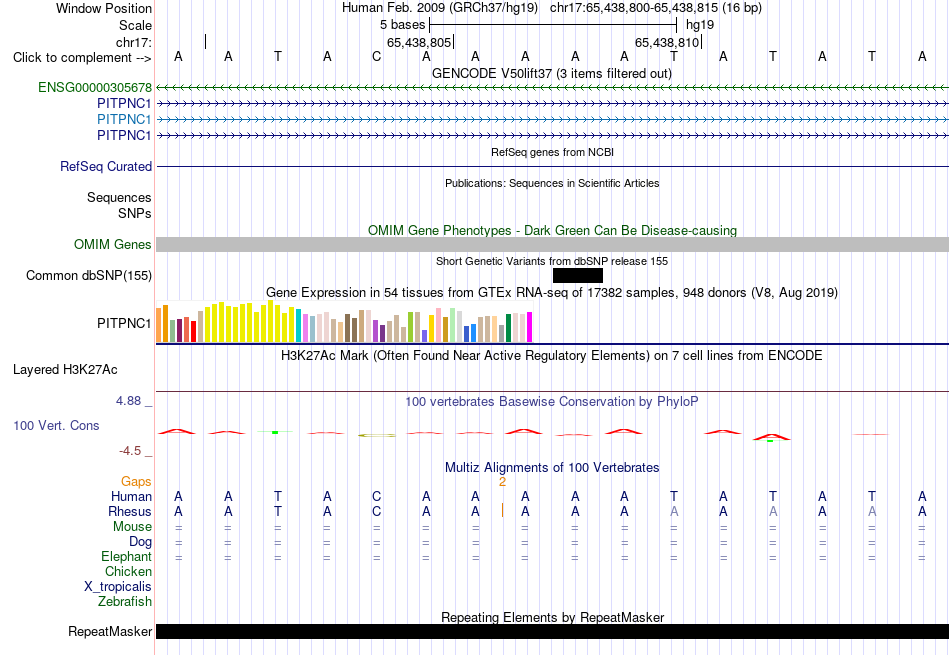Click the 65,438,805 ruler coordinate
Screen dimensions: 950x655
point(419,42)
